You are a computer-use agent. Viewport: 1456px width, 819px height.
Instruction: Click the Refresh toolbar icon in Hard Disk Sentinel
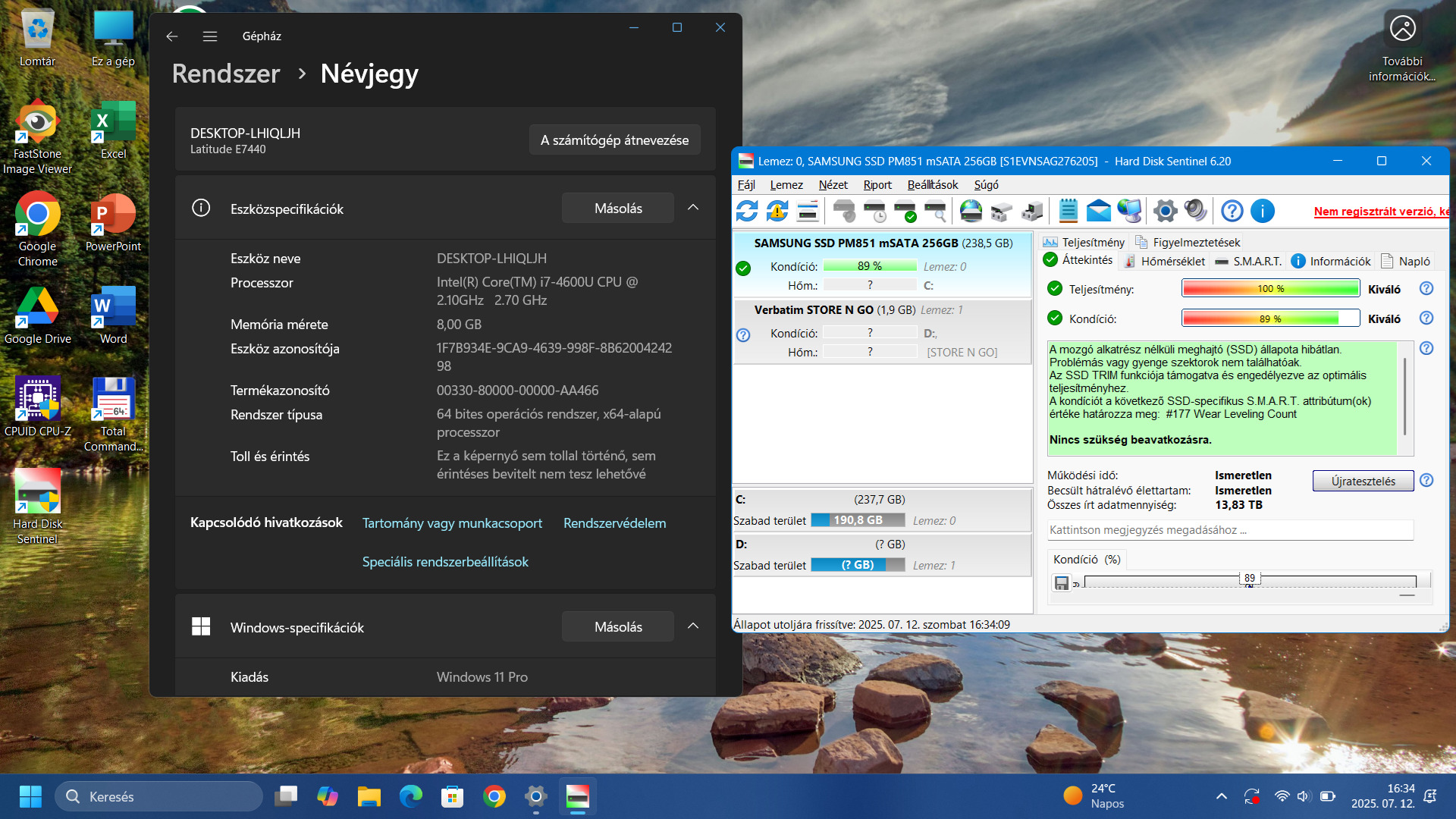(x=747, y=211)
